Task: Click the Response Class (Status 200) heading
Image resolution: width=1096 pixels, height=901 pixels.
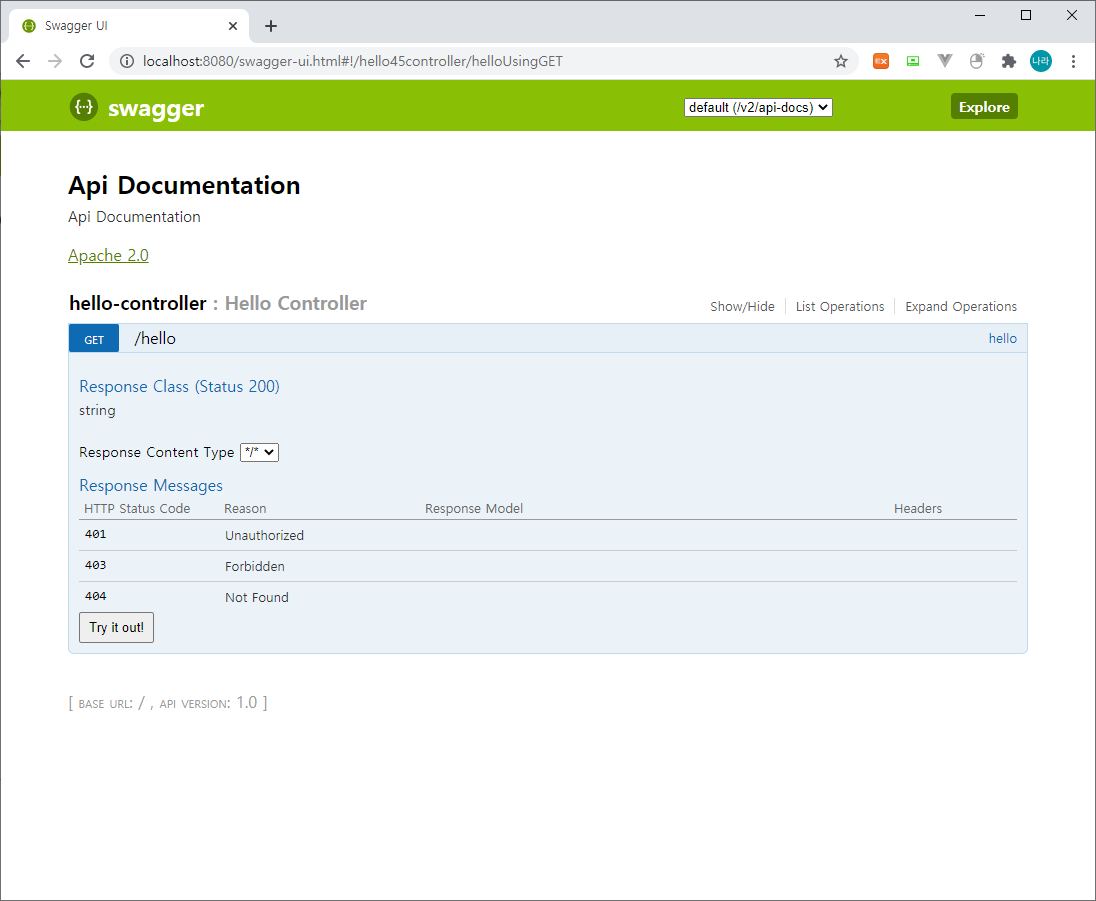Action: tap(179, 387)
